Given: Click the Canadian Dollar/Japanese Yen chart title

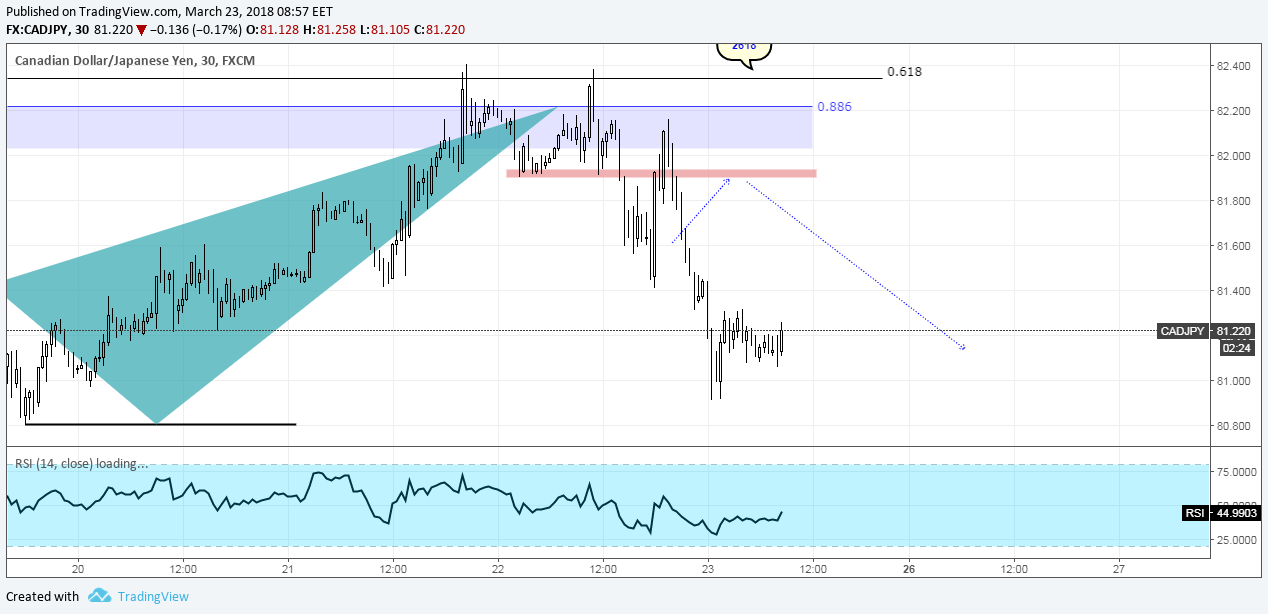Looking at the screenshot, I should 134,60.
